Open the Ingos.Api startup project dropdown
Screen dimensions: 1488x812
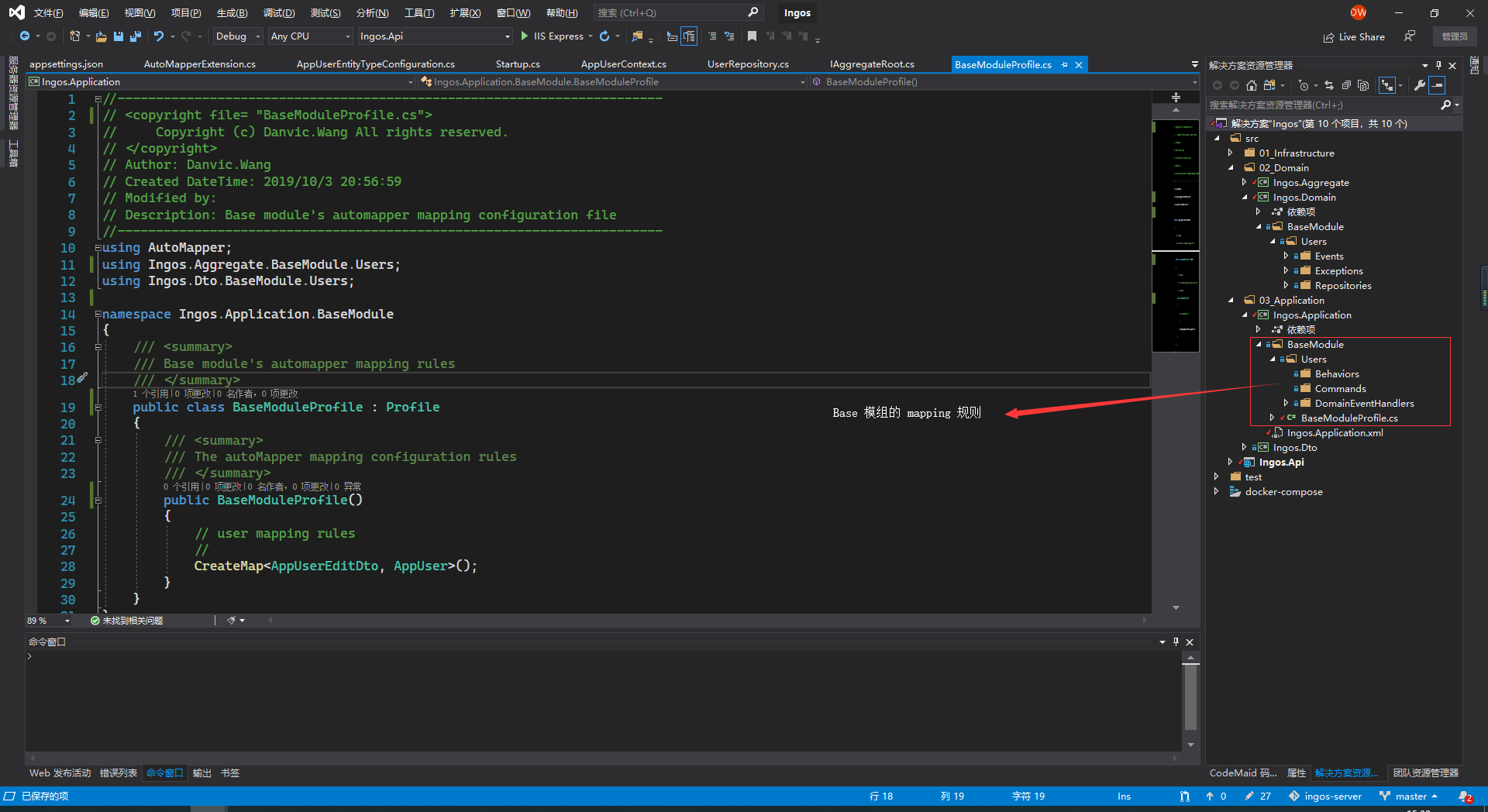pyautogui.click(x=434, y=36)
